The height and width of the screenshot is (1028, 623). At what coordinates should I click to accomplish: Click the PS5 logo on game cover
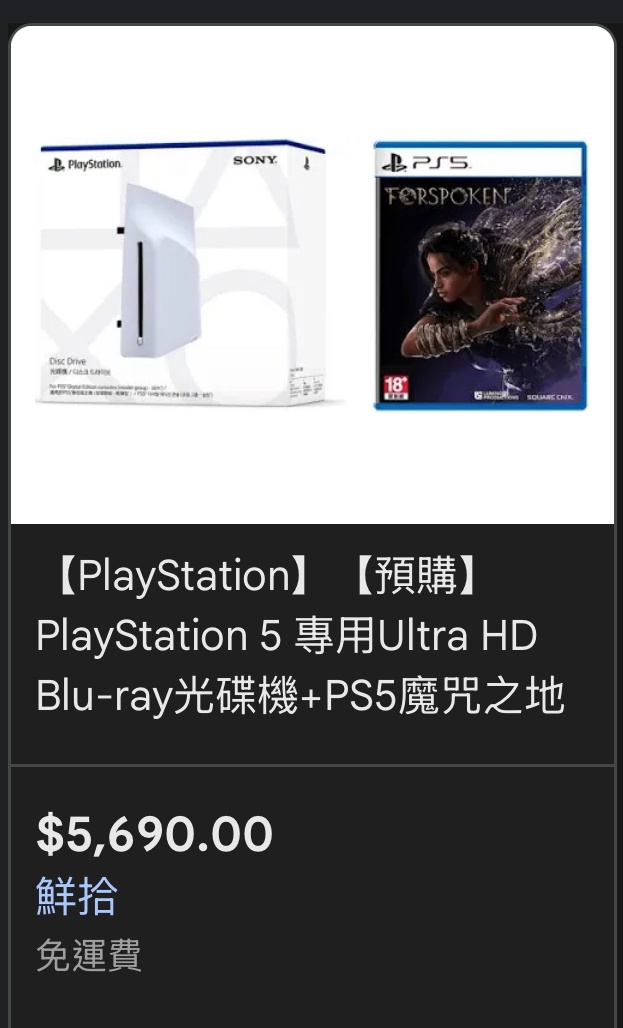click(426, 162)
